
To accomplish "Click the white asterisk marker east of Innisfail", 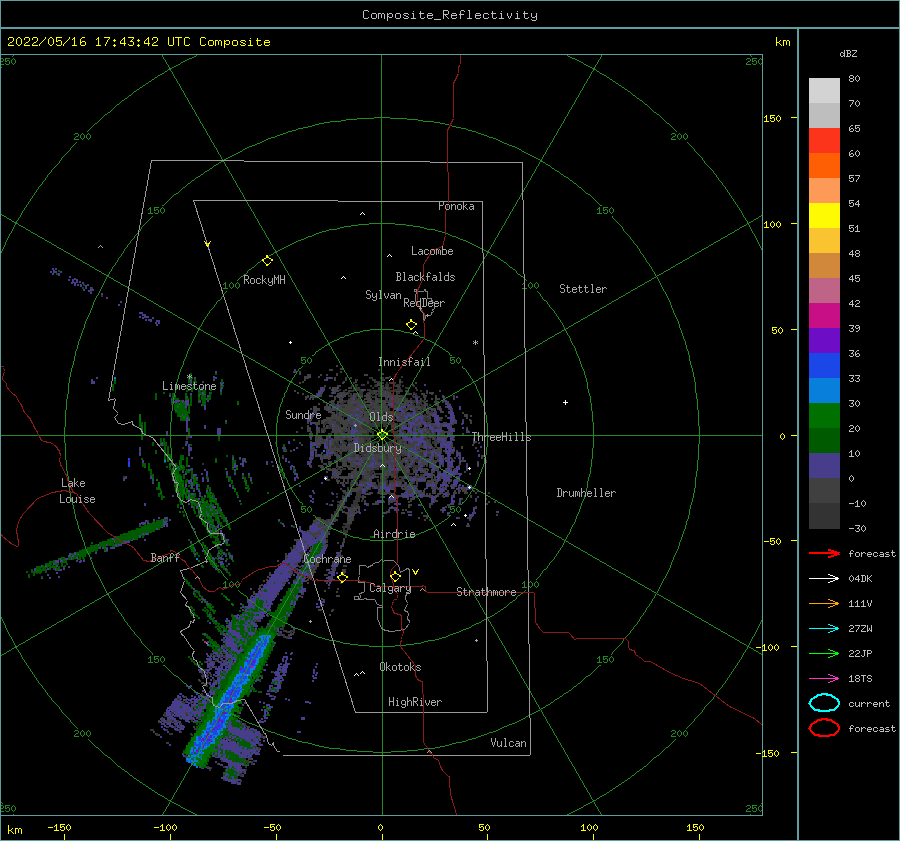I will click(x=475, y=343).
